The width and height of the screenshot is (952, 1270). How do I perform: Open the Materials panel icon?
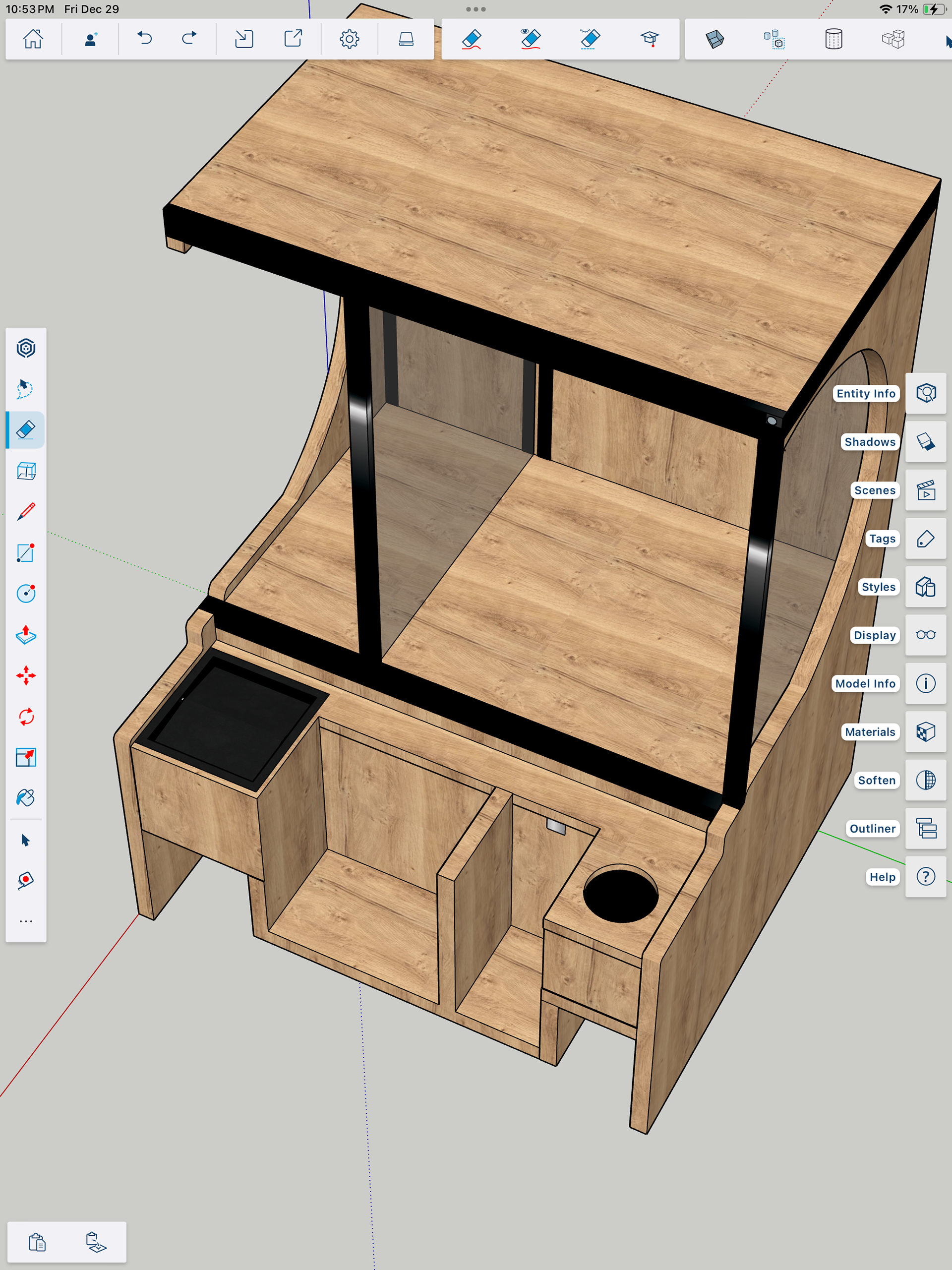point(925,732)
